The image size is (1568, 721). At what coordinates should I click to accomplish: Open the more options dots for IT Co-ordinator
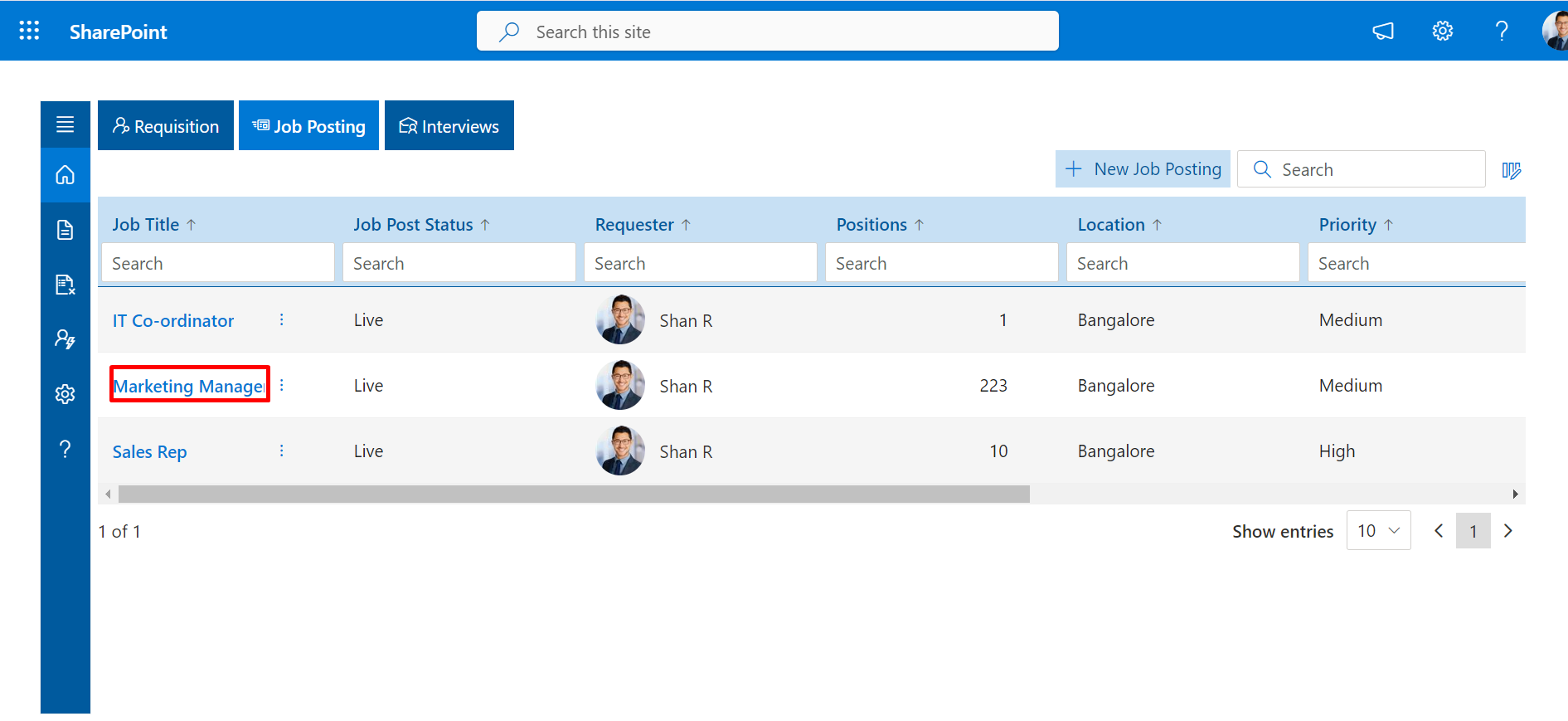282,319
